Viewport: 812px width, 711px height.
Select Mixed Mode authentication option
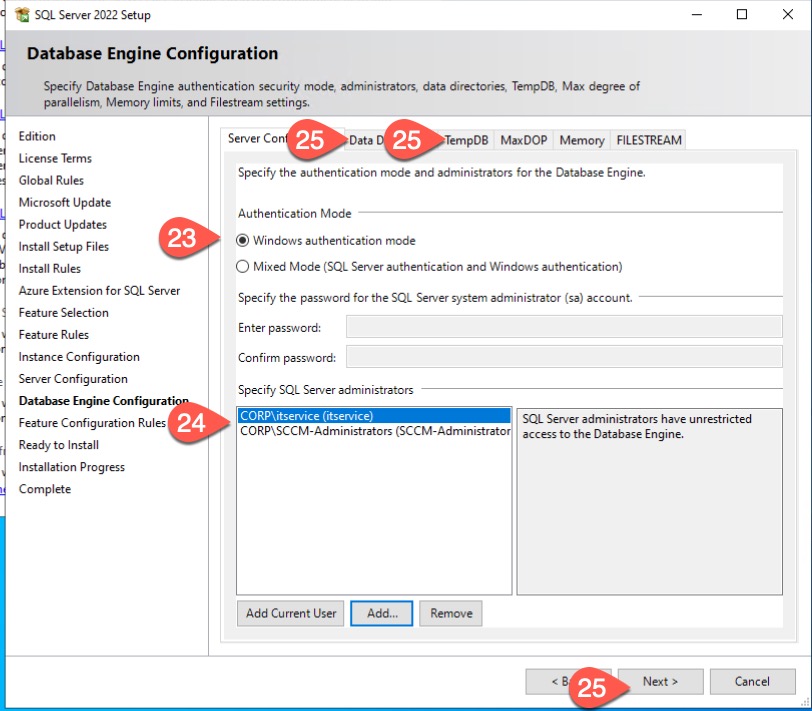pyautogui.click(x=243, y=267)
